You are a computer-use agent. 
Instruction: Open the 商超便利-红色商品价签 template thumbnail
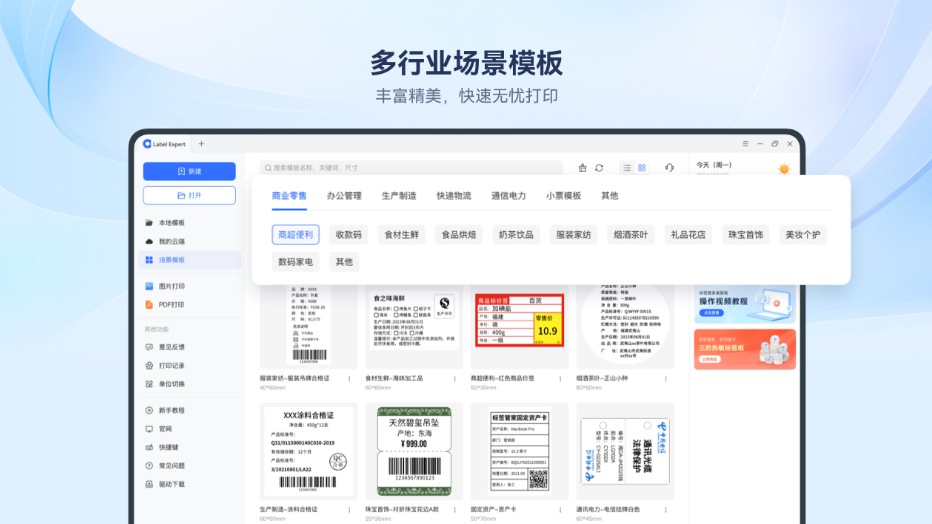point(519,326)
